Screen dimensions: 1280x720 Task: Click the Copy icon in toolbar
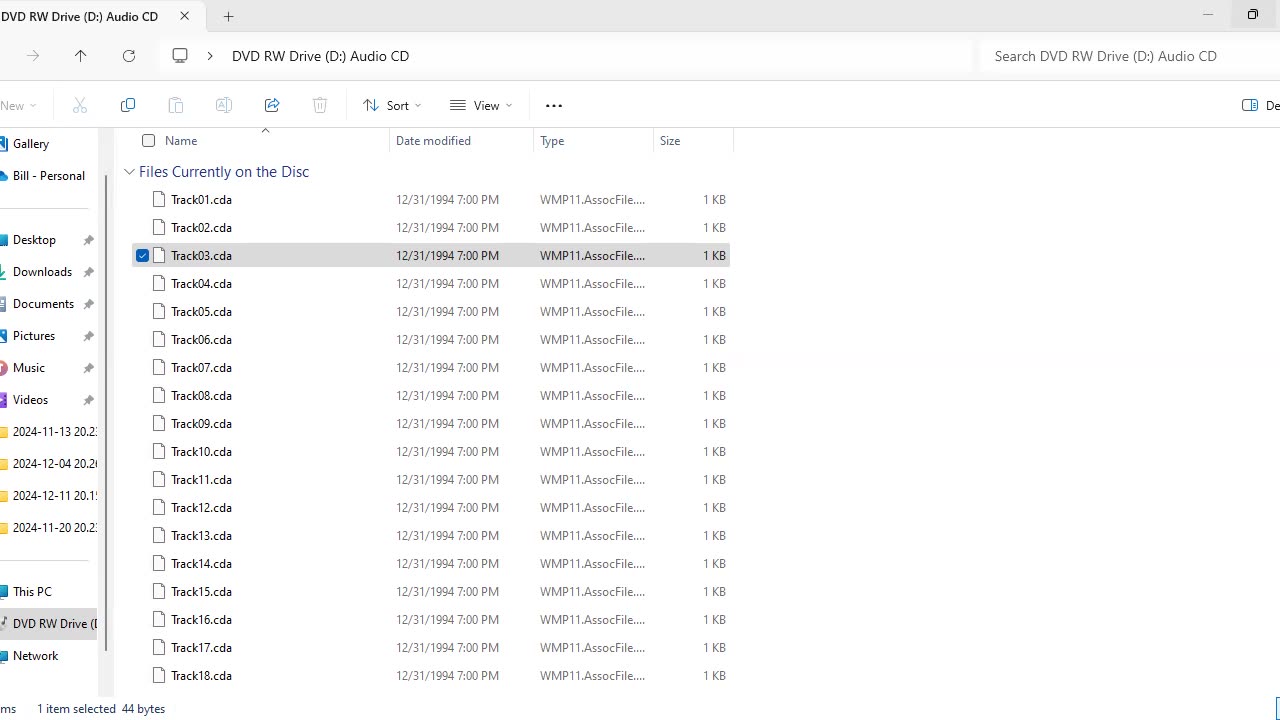coord(128,105)
